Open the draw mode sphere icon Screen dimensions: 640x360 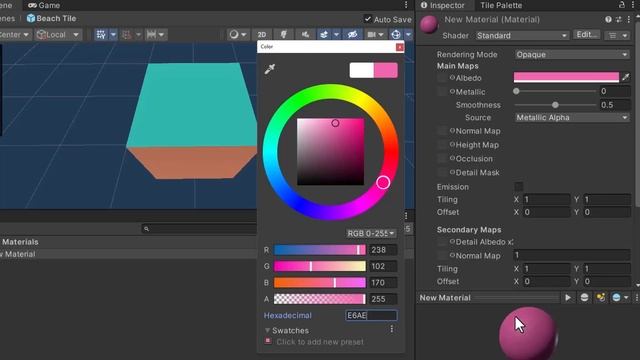click(x=234, y=35)
